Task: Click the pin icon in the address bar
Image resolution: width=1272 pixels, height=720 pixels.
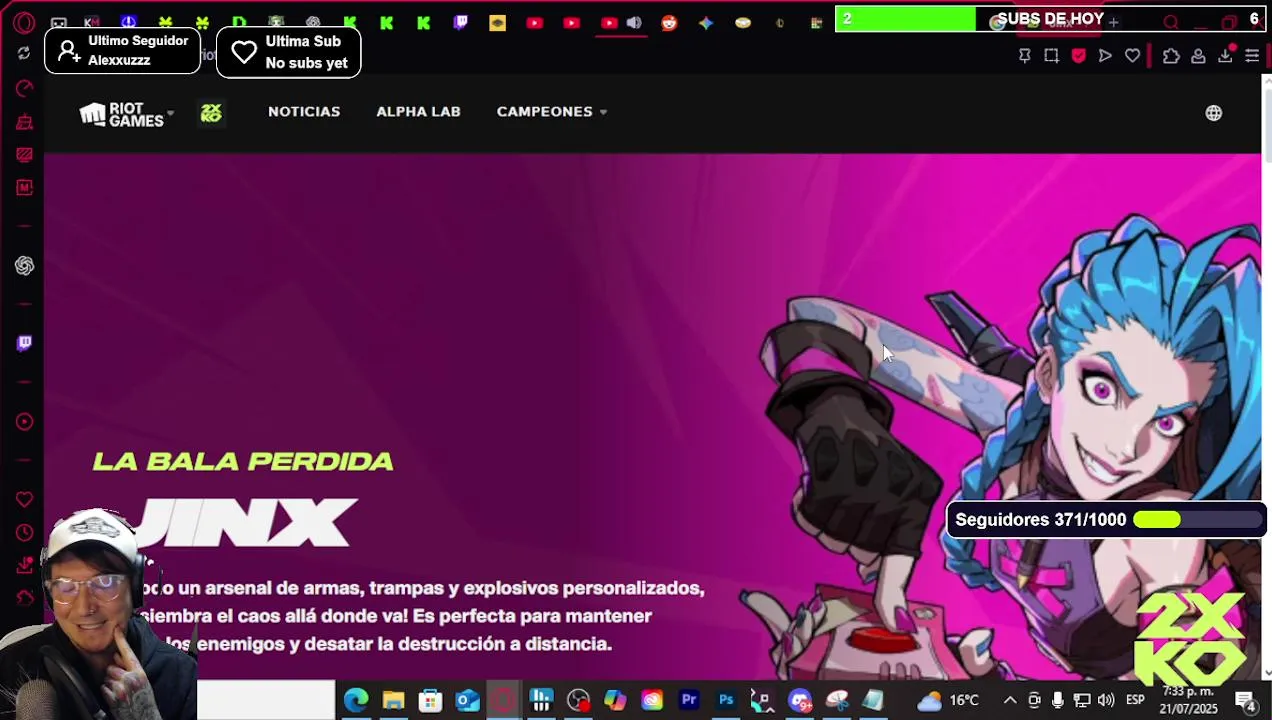Action: point(1025,56)
